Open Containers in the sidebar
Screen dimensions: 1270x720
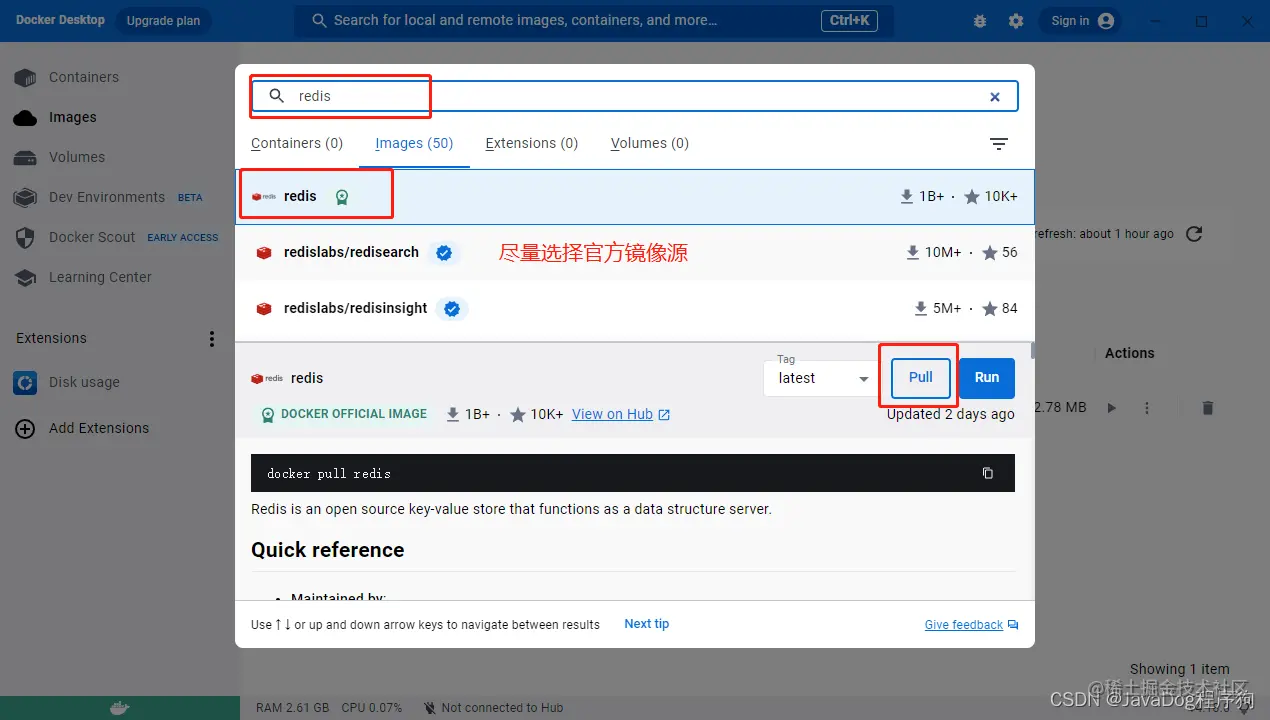[x=83, y=77]
